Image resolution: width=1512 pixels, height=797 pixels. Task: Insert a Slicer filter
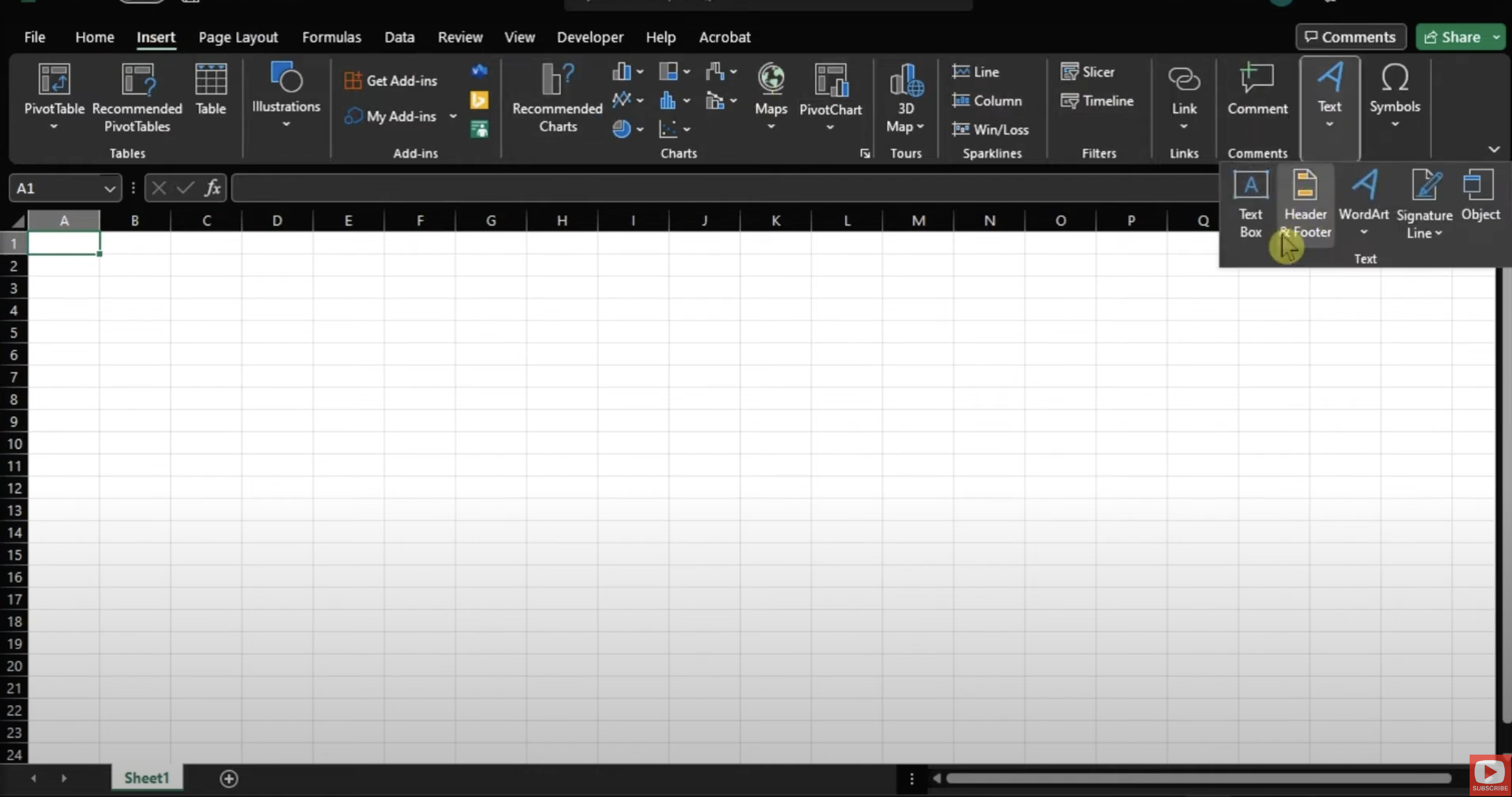(x=1088, y=72)
